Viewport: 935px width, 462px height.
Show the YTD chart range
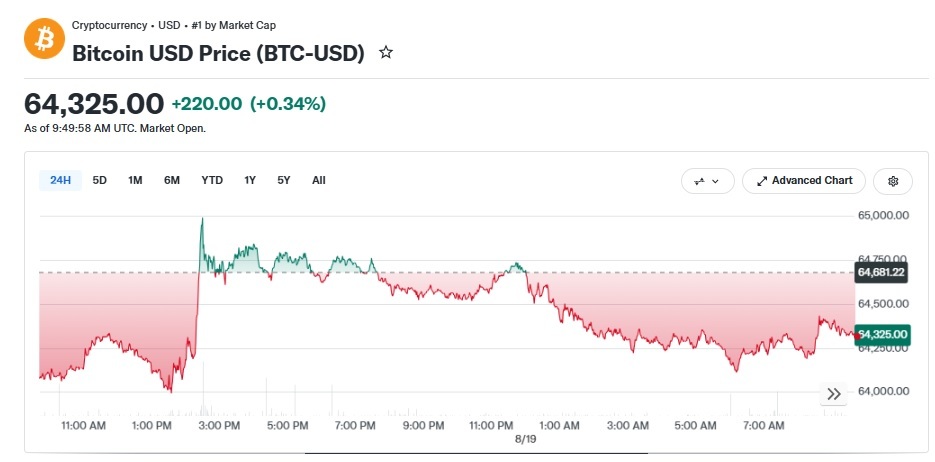pyautogui.click(x=212, y=181)
